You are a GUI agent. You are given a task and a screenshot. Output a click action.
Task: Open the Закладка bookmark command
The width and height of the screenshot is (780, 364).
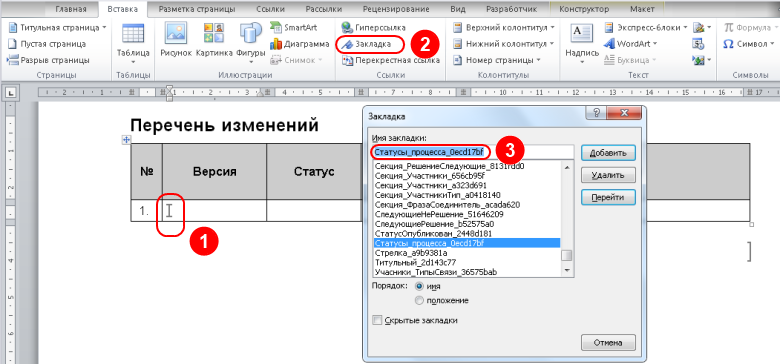367,44
